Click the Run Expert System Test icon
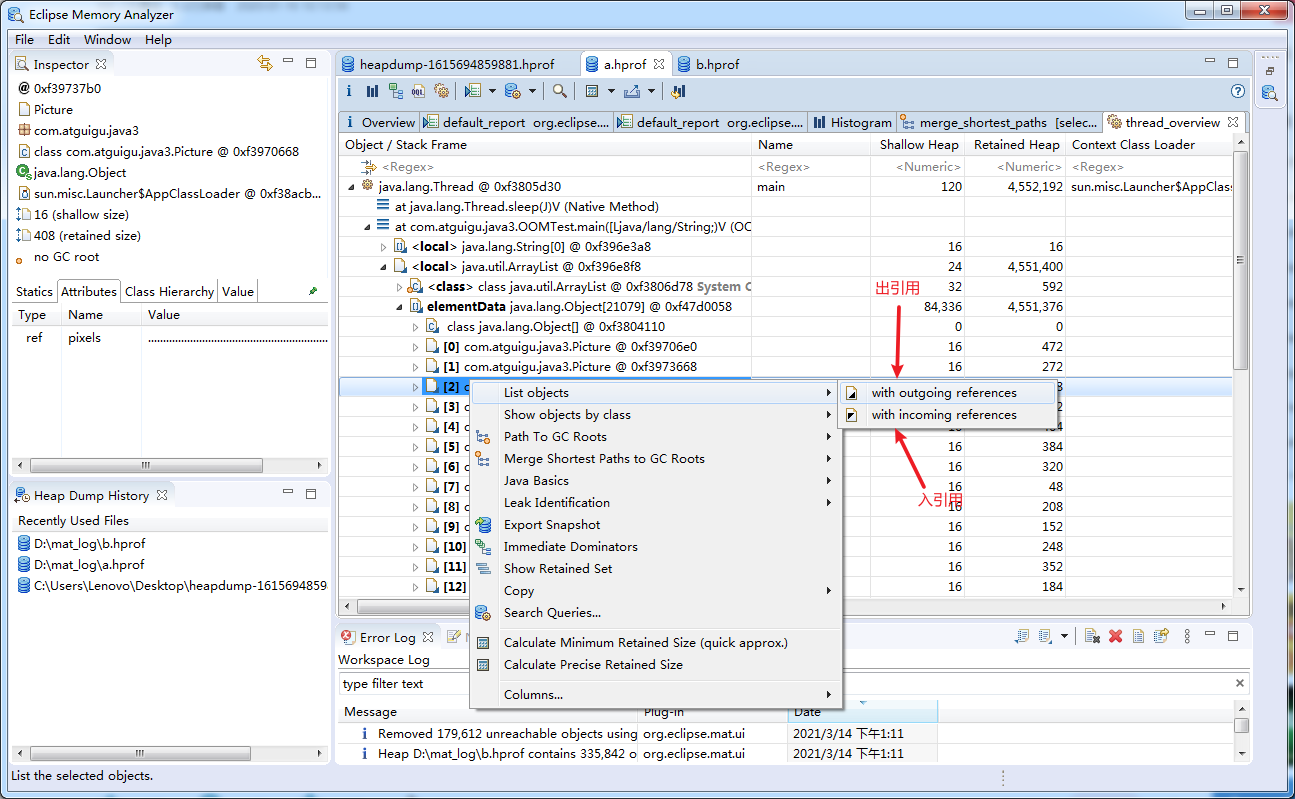The width and height of the screenshot is (1295, 799). tap(473, 91)
